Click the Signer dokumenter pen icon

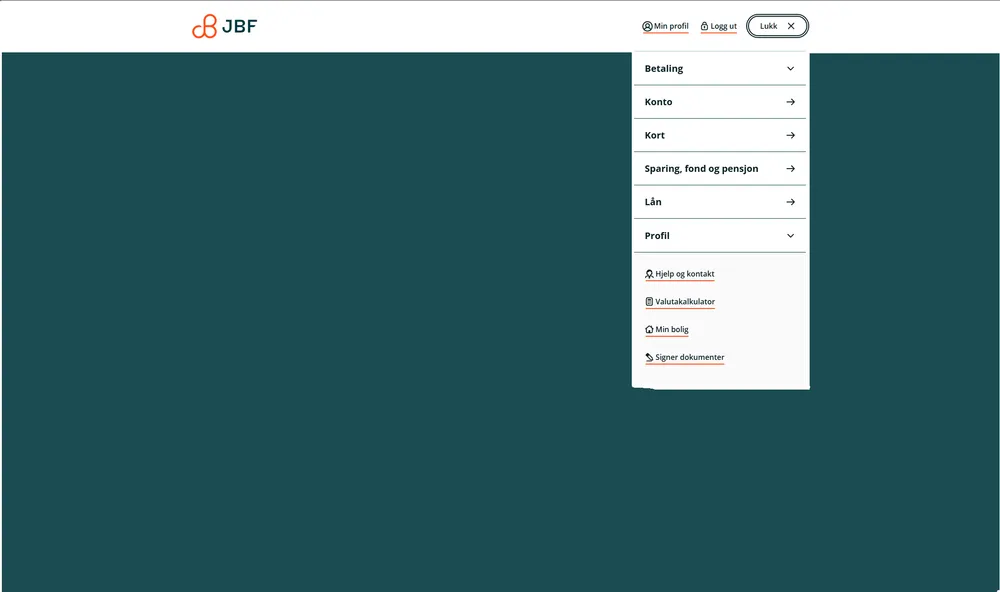[x=649, y=357]
